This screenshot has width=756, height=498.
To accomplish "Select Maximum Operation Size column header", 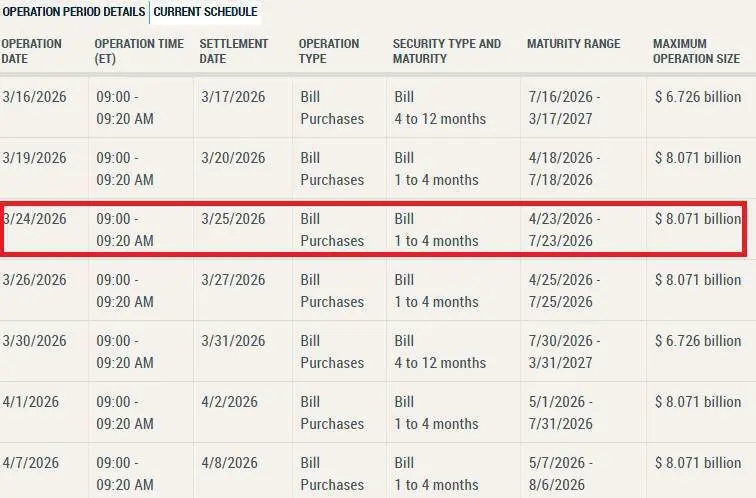I will click(696, 51).
